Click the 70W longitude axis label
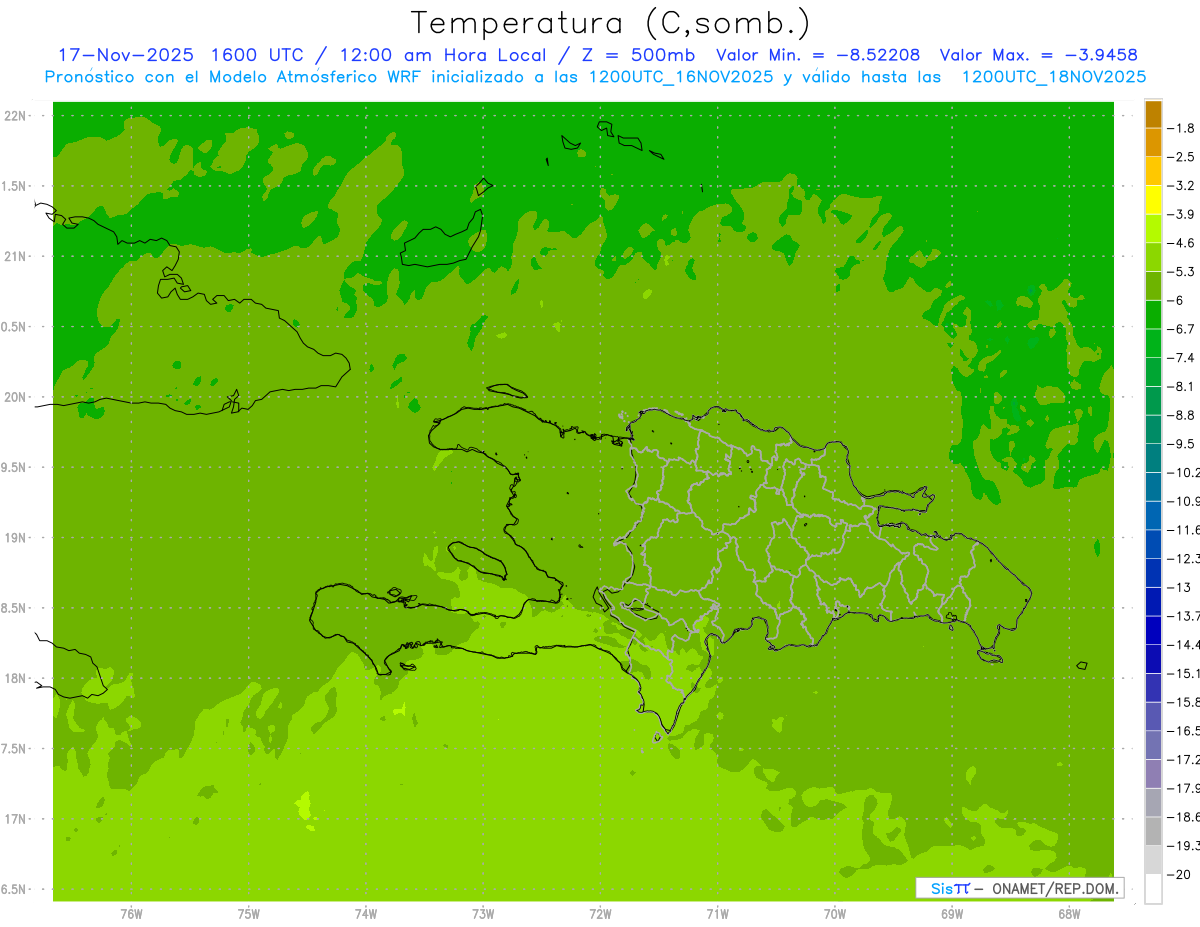 pyautogui.click(x=835, y=914)
